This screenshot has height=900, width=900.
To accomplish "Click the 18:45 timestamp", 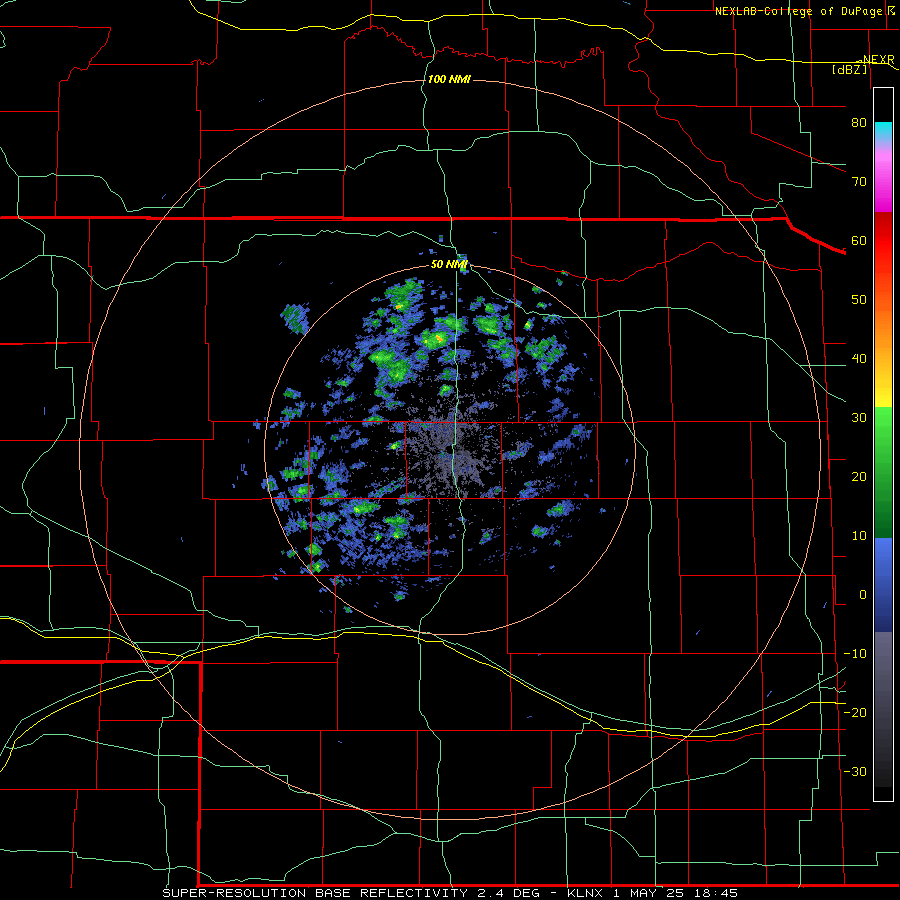I will point(717,893).
